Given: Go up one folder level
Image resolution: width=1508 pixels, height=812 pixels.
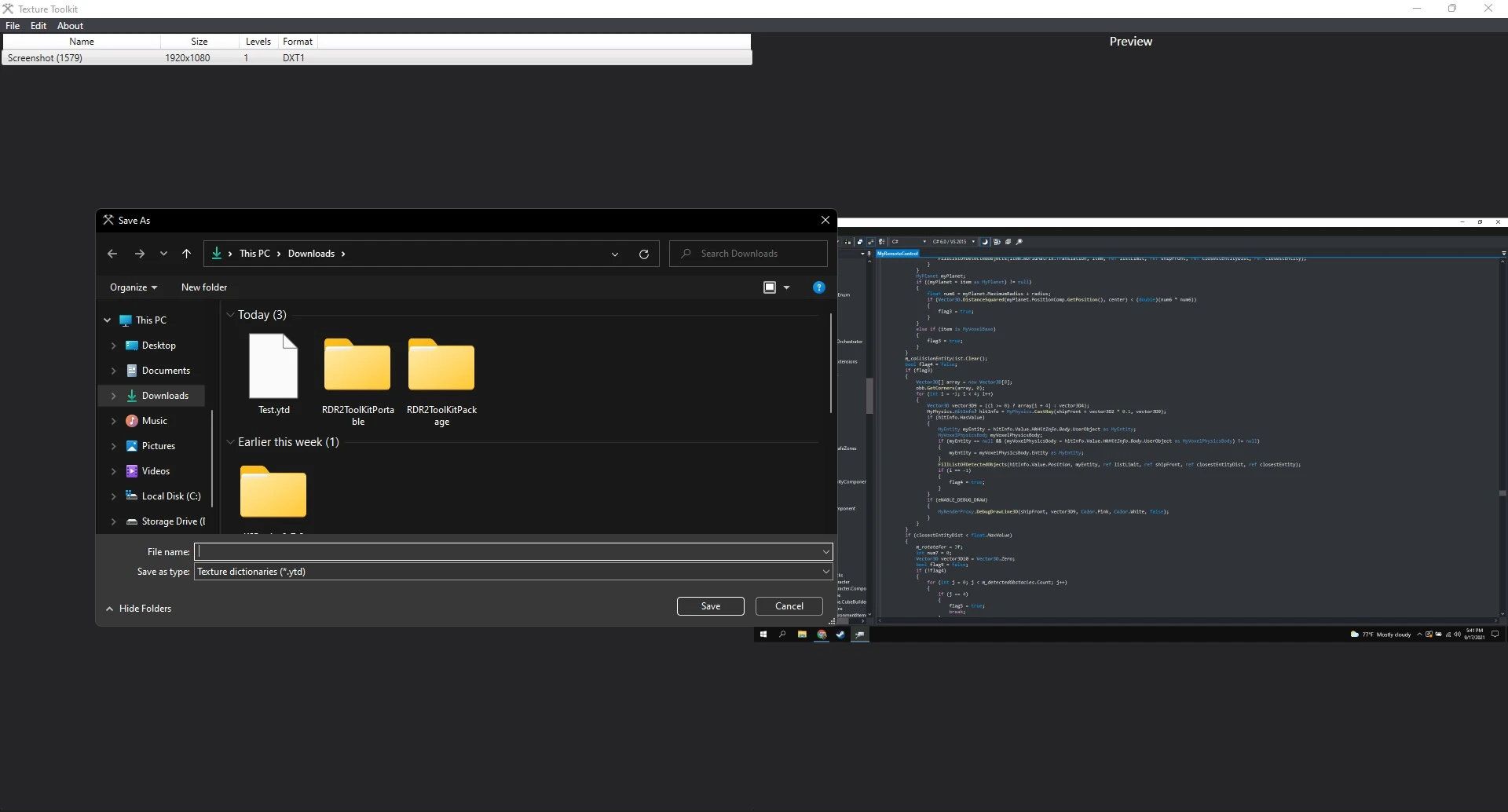Looking at the screenshot, I should pos(186,254).
